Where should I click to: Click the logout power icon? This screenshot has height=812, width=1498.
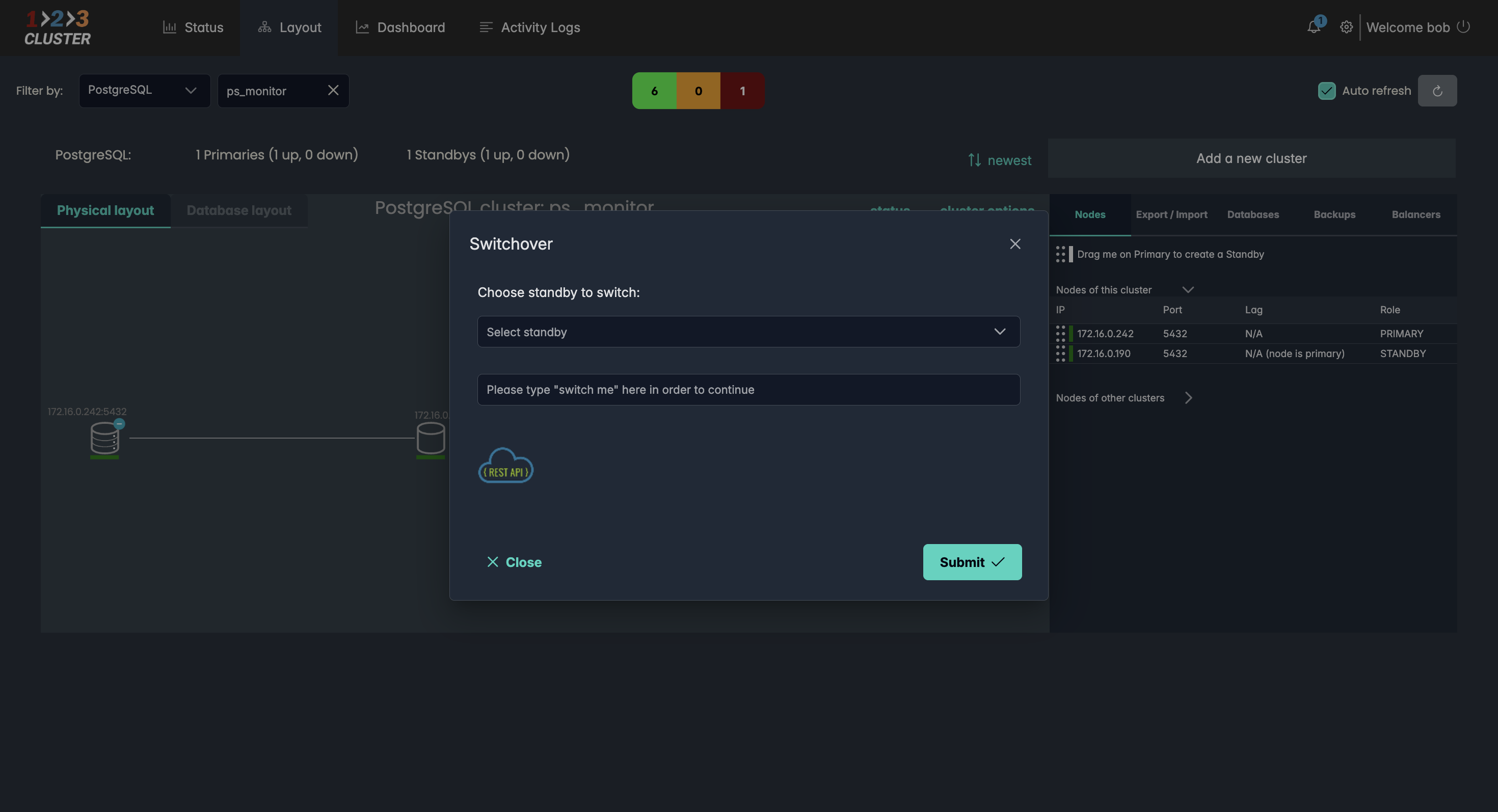coord(1464,26)
